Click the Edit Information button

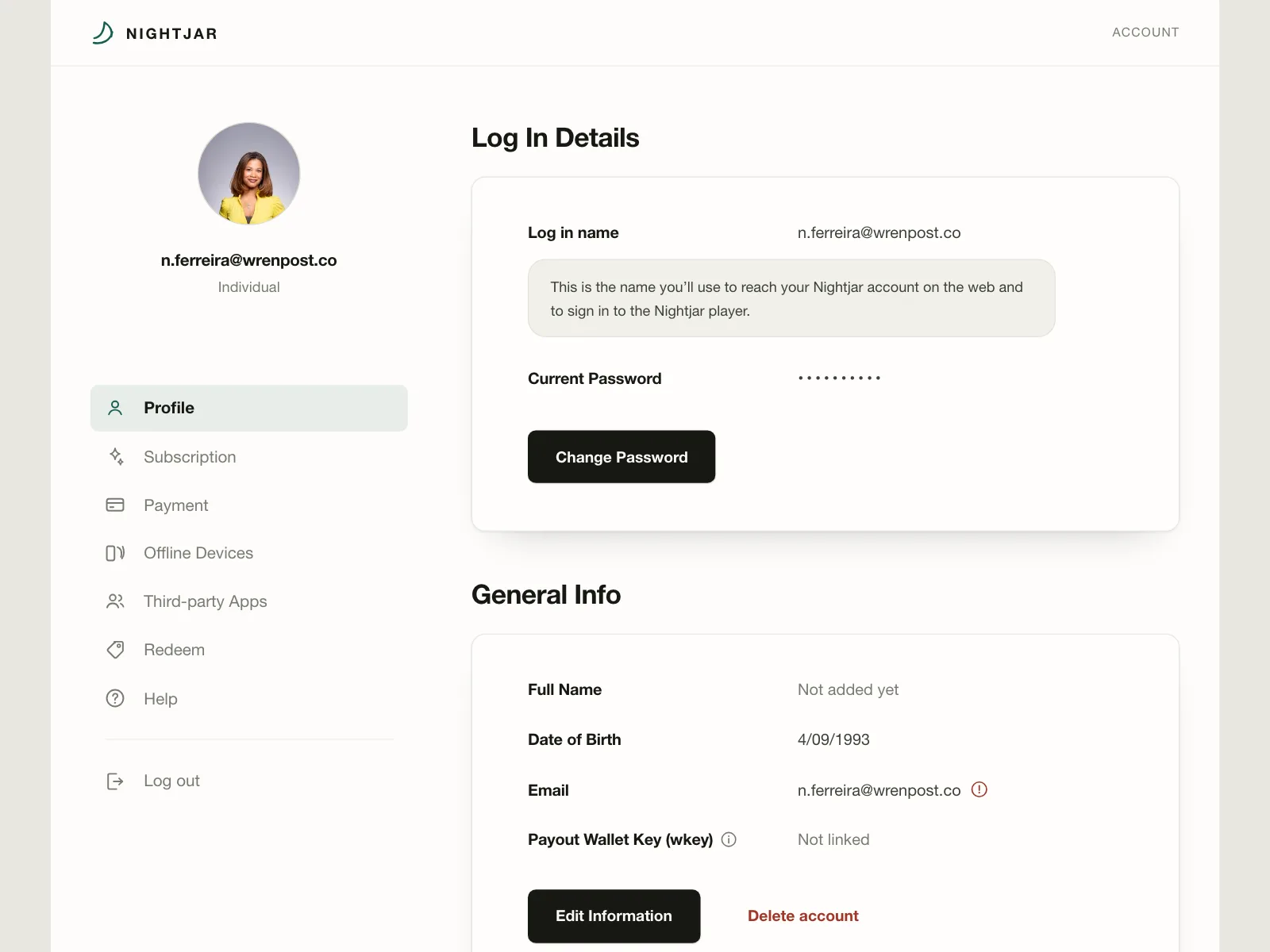point(614,916)
